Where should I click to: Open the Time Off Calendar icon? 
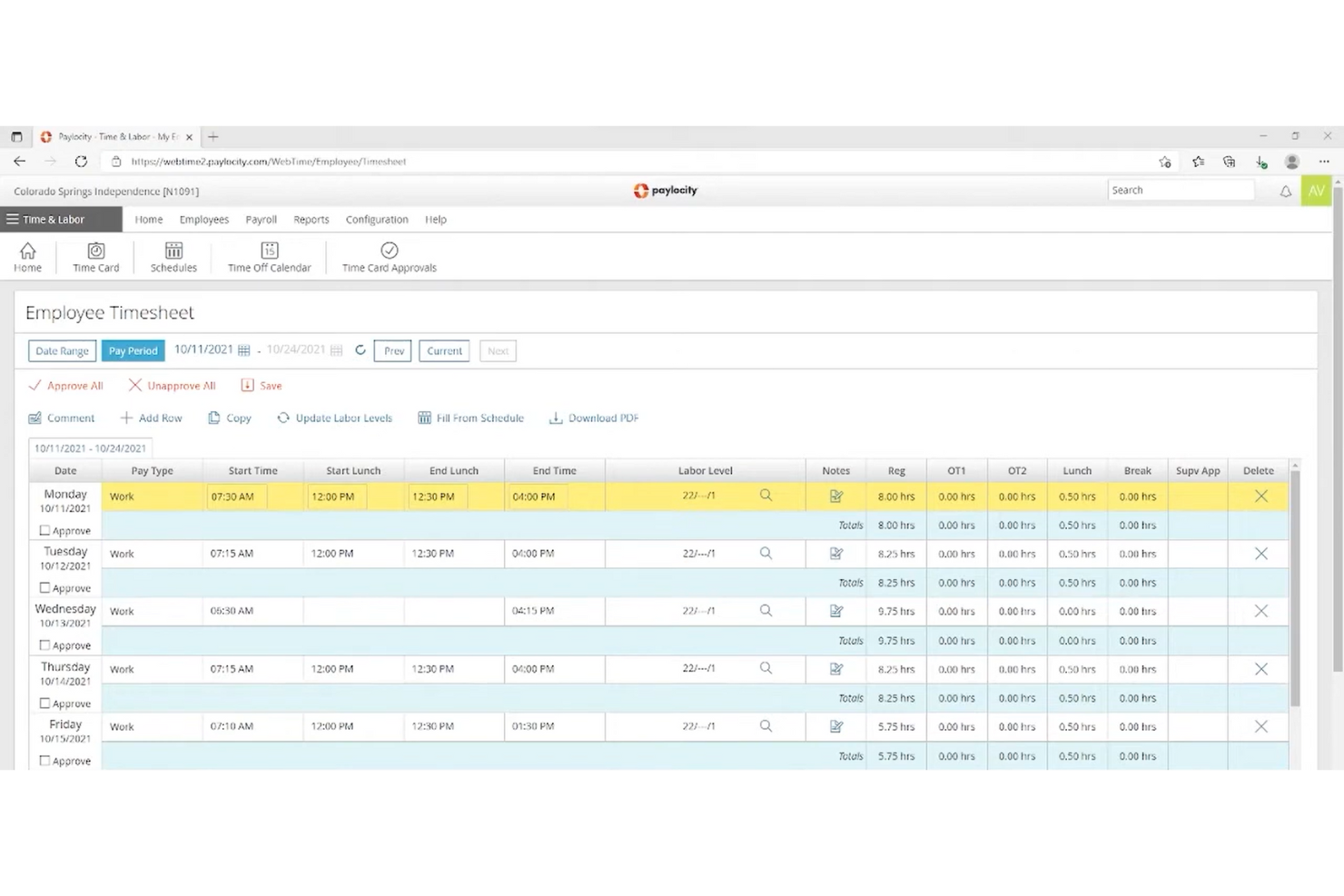[x=269, y=257]
